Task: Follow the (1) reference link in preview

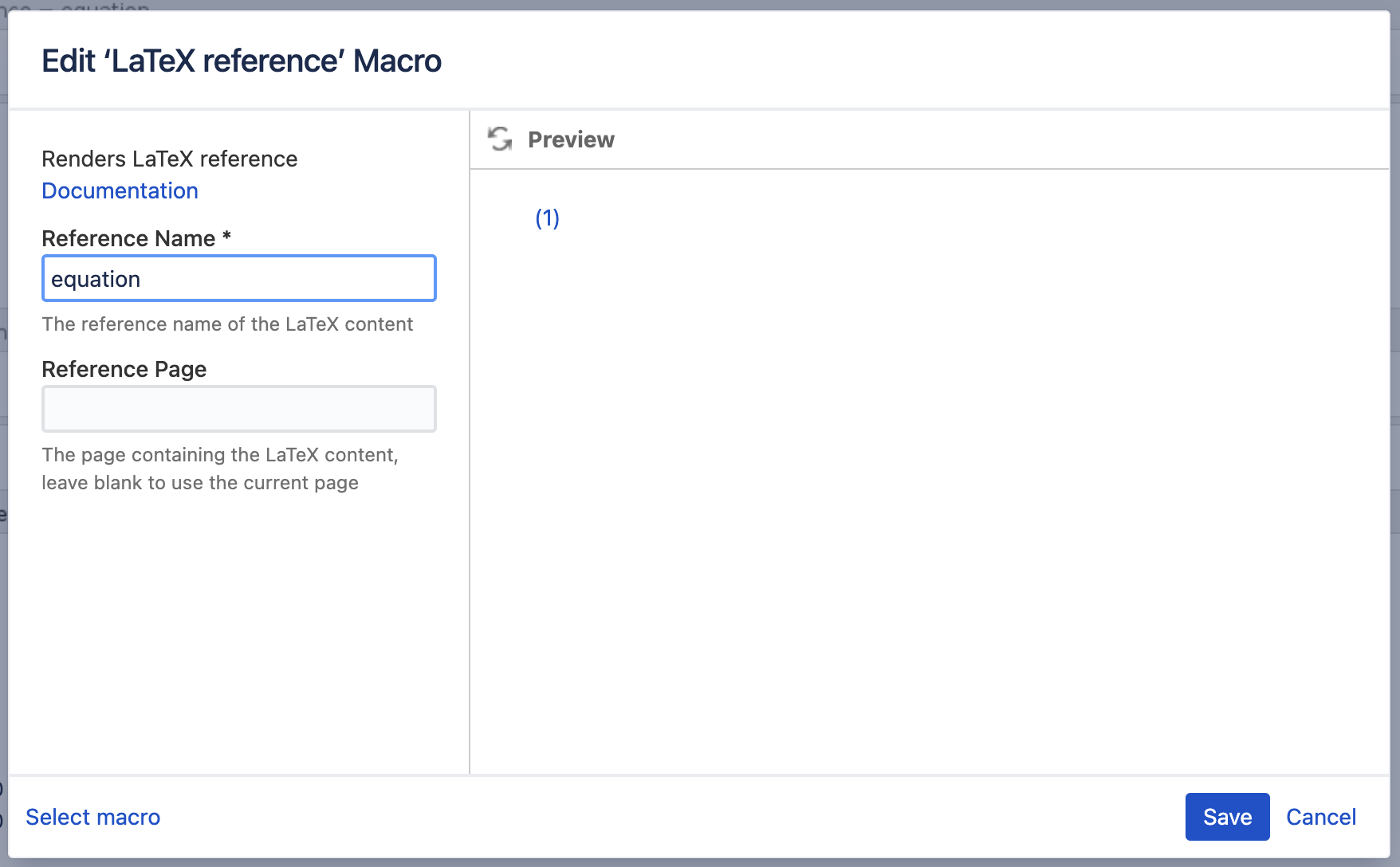Action: (547, 218)
